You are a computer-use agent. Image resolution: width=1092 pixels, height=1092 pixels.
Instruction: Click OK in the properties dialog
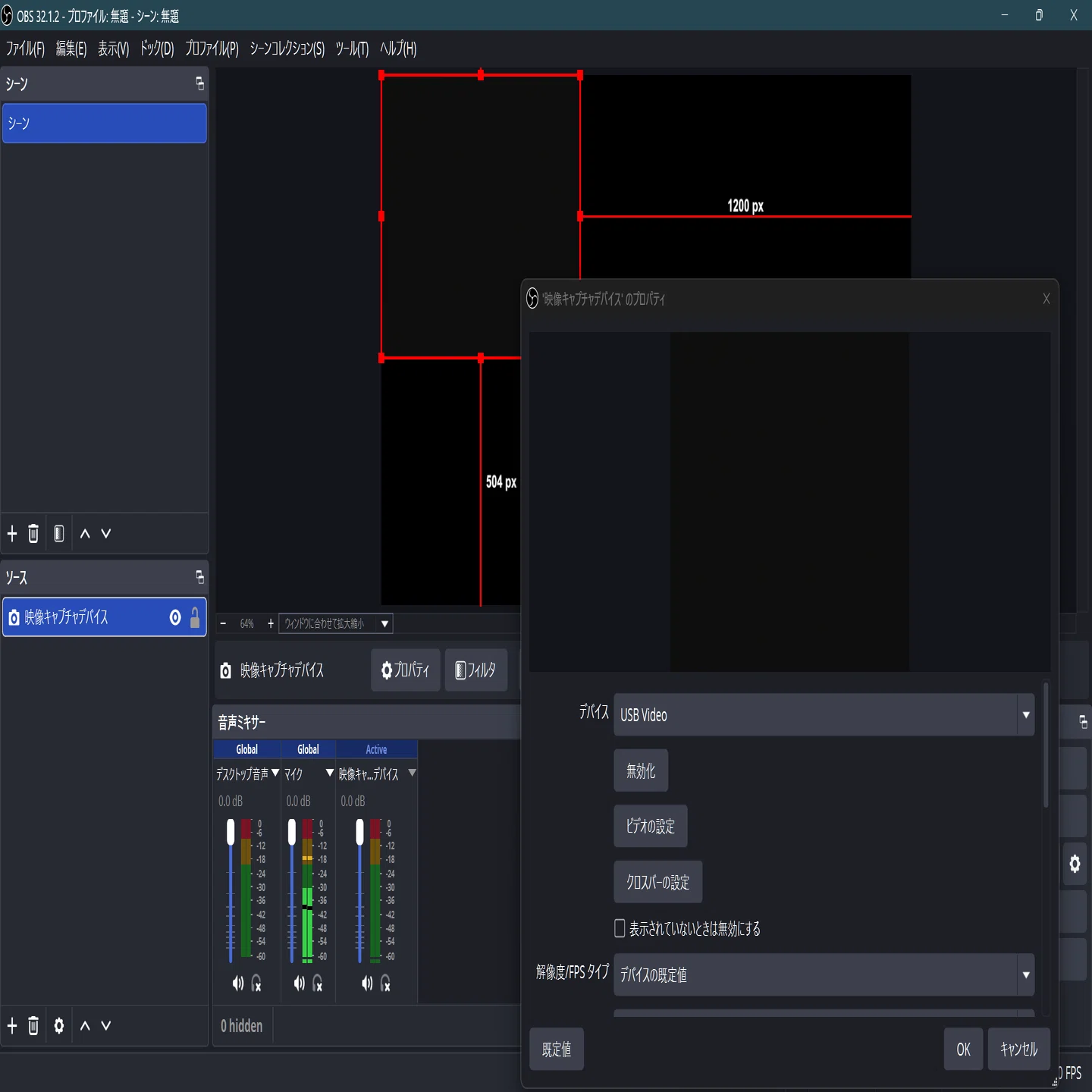click(x=963, y=1049)
